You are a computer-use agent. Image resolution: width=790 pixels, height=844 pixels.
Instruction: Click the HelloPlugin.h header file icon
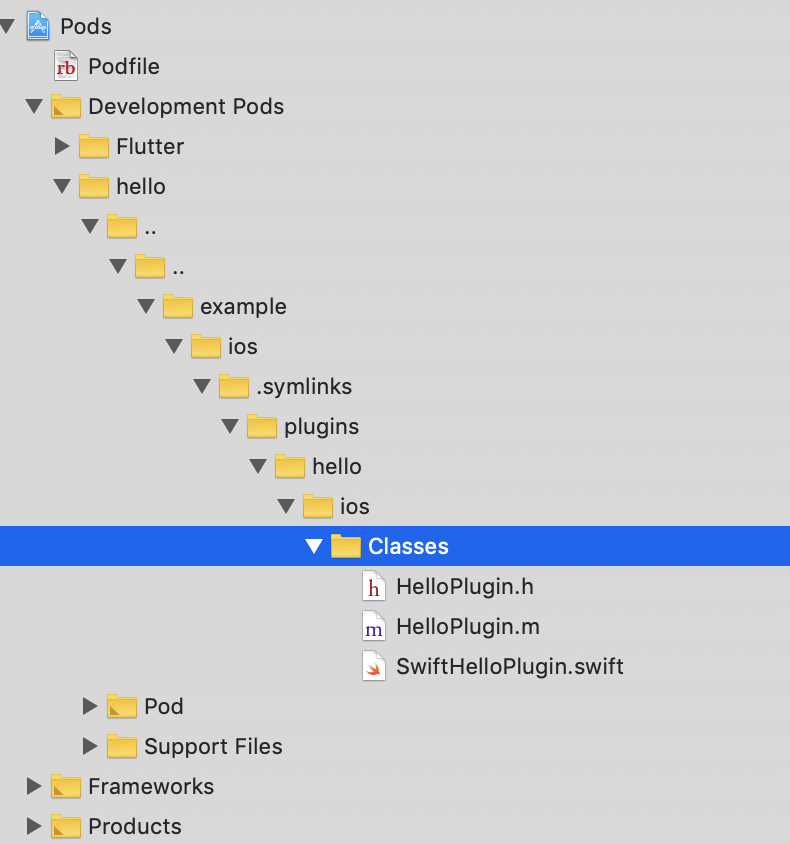point(373,586)
